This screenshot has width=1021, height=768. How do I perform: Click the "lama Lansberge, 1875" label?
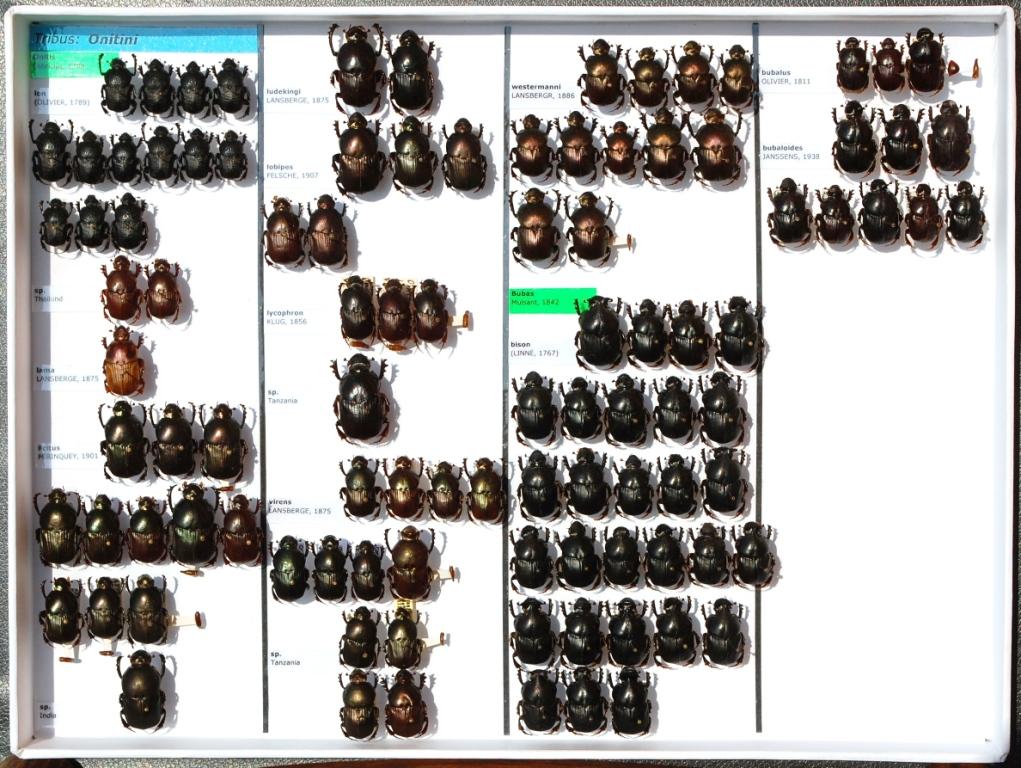67,374
